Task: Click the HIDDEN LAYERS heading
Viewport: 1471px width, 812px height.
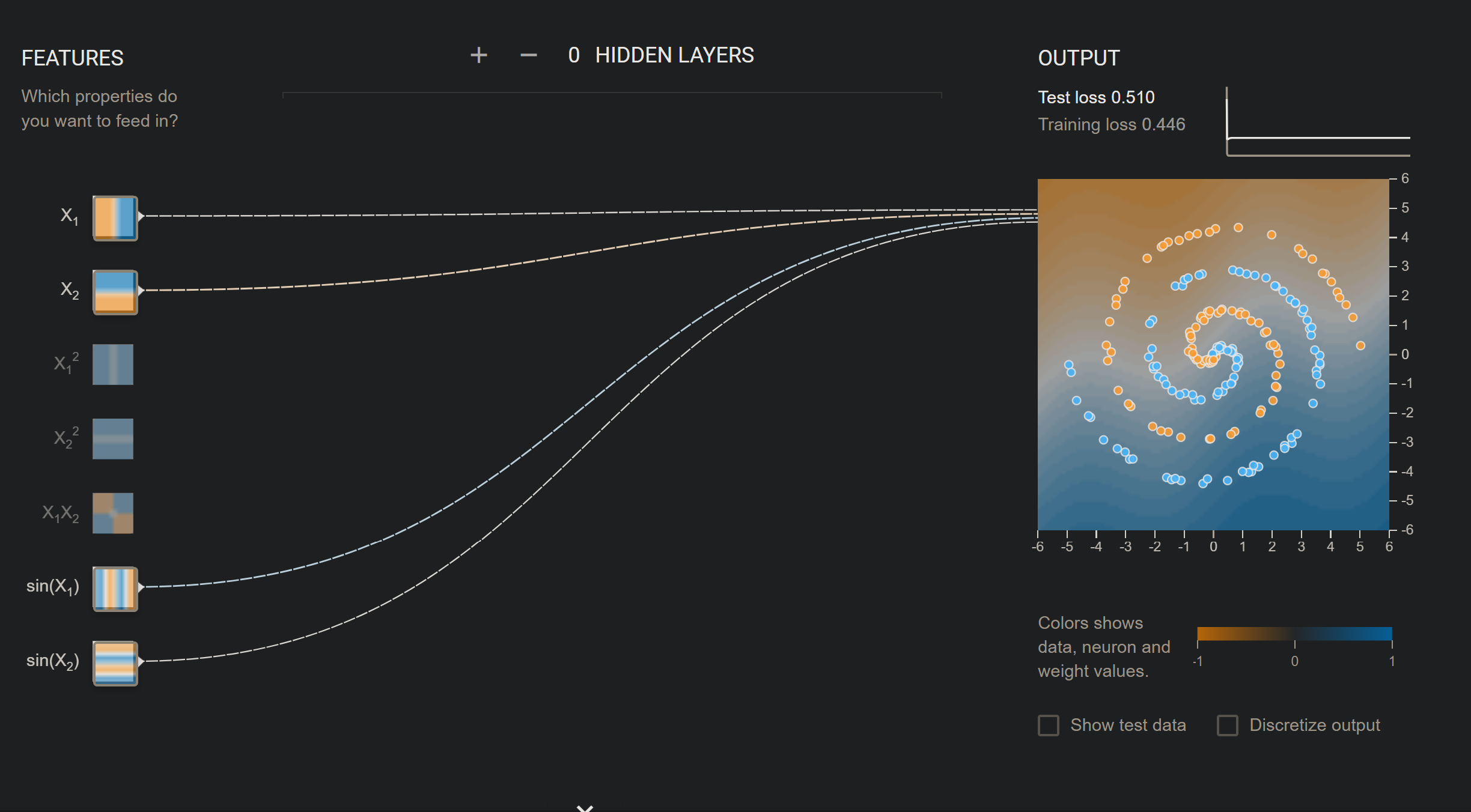Action: (674, 55)
